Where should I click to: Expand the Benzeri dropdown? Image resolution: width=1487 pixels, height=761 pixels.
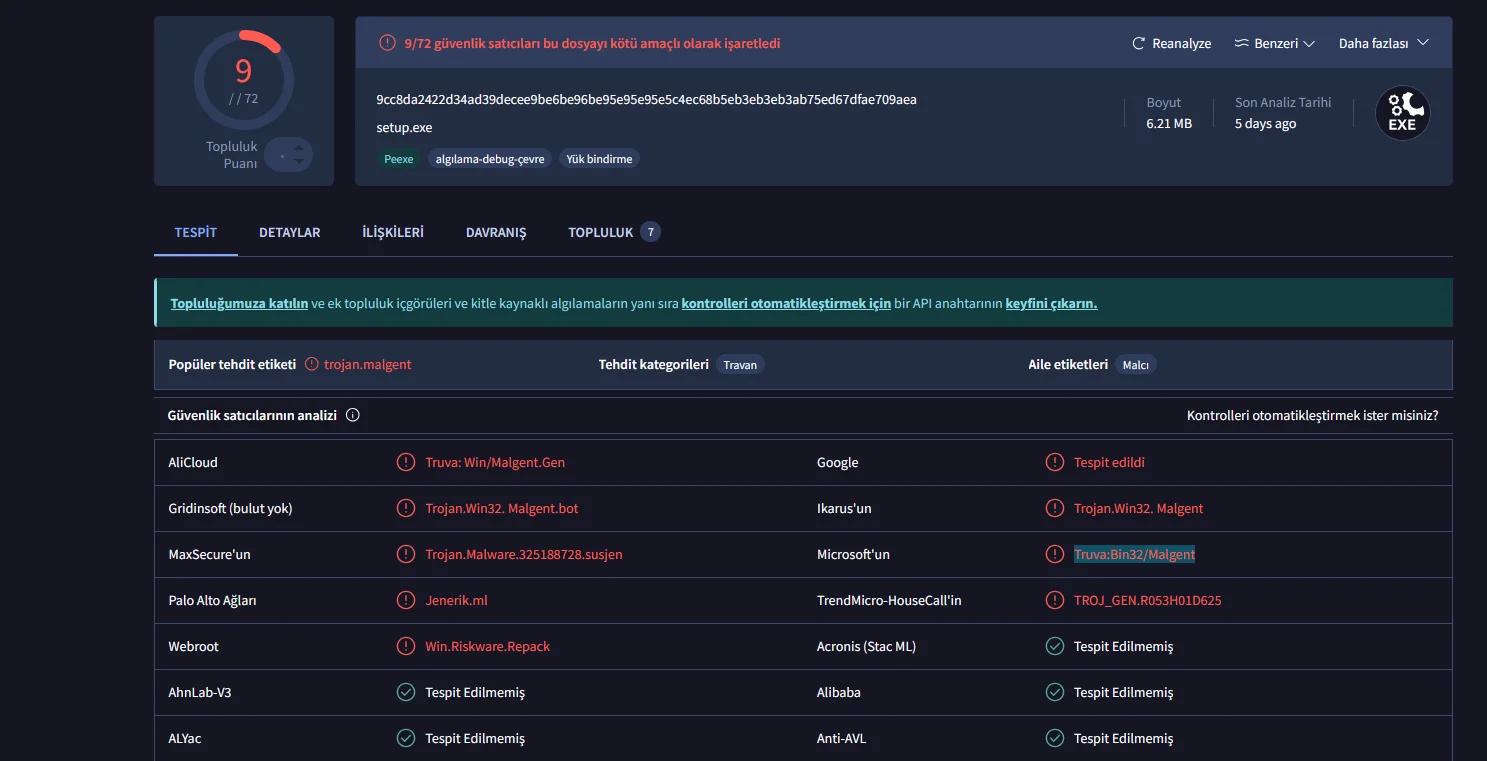pos(1274,44)
